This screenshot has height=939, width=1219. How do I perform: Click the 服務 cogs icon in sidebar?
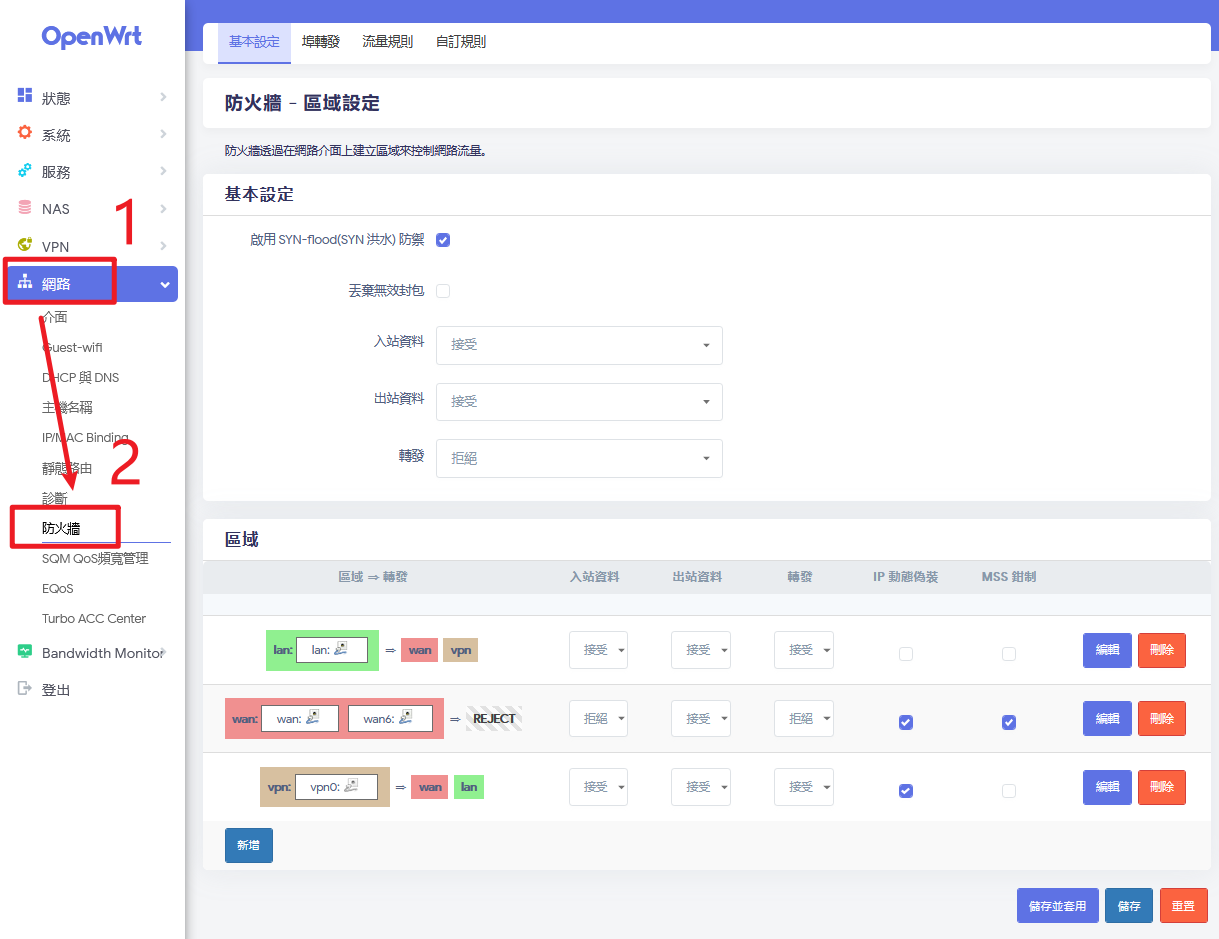[x=25, y=170]
